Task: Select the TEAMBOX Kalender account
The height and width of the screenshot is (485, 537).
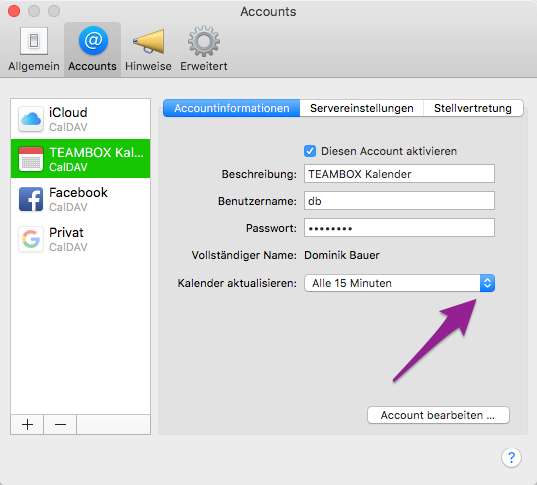Action: [x=80, y=159]
